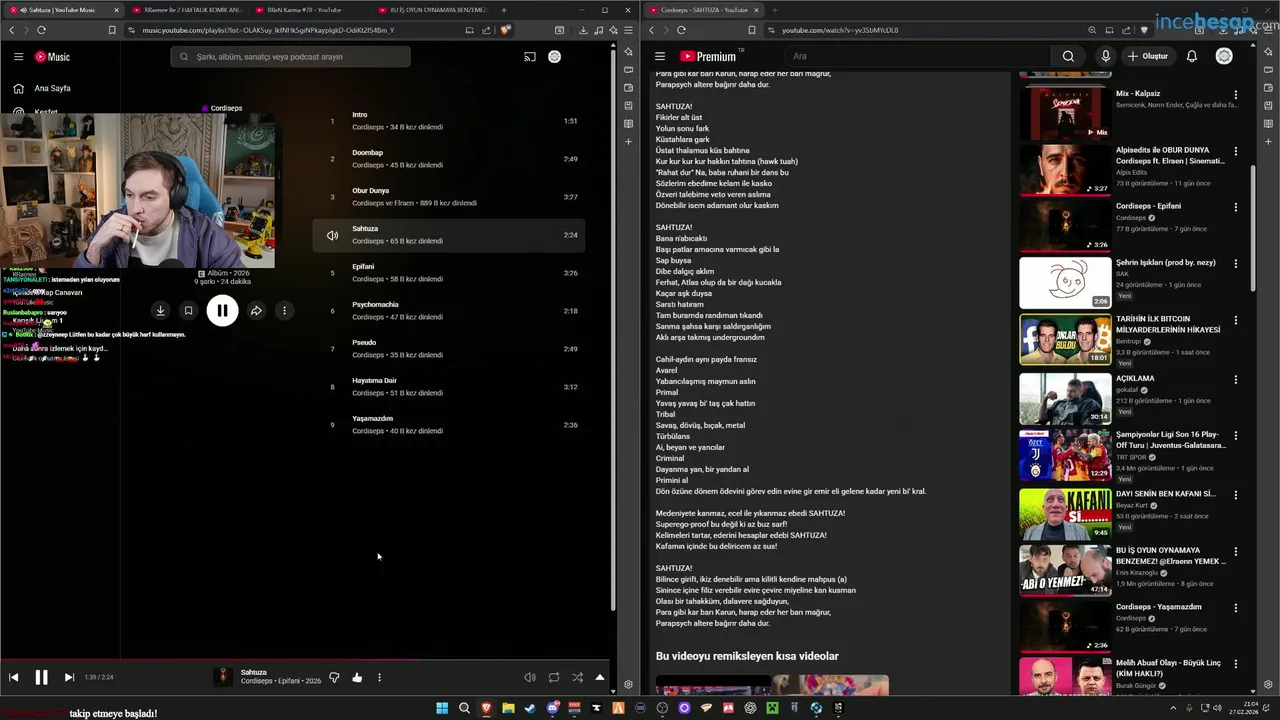The height and width of the screenshot is (720, 1280).
Task: Open options for Mix - Kalpsiz video
Action: click(1236, 95)
